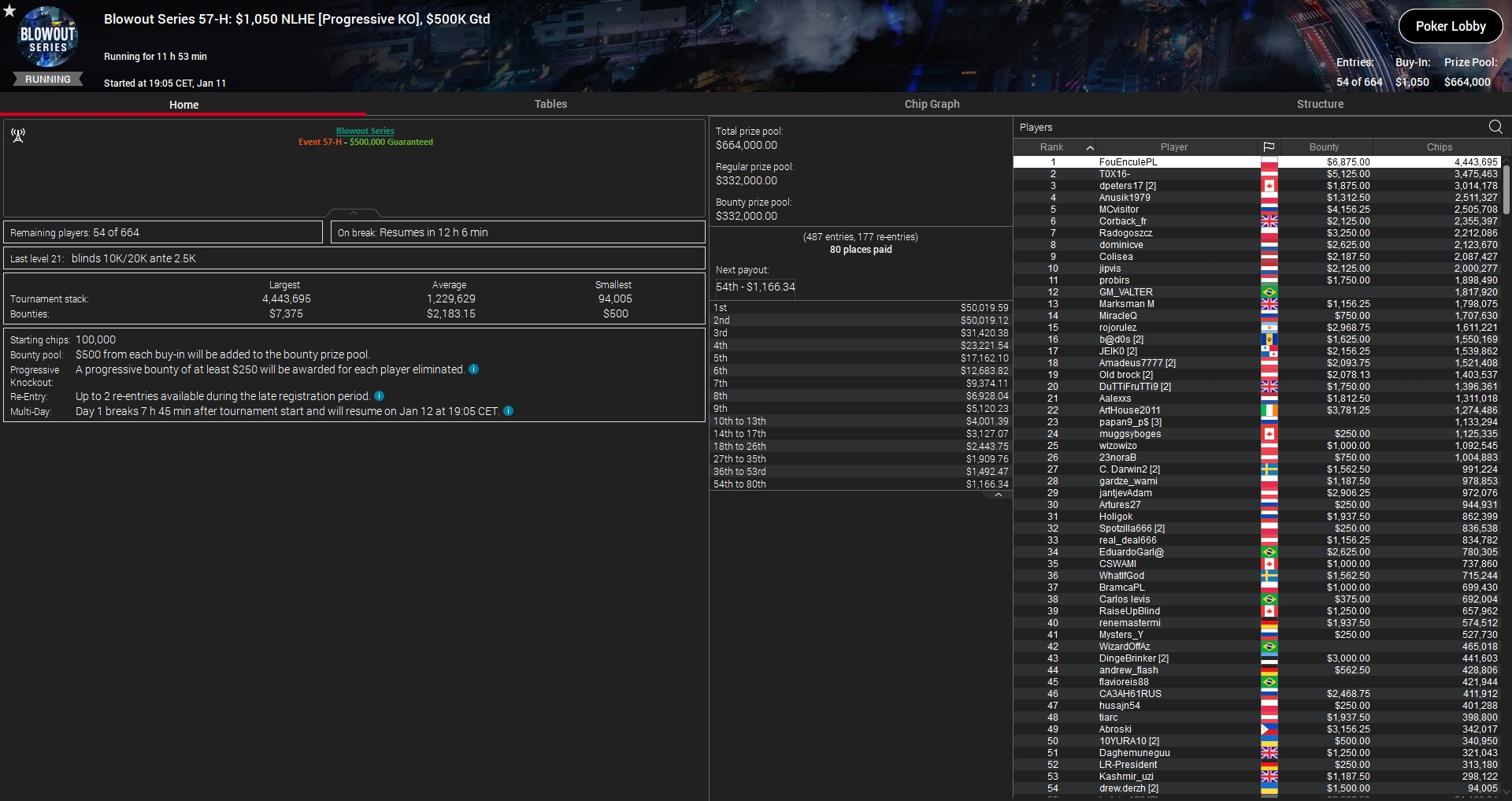Select player Kashmir_uzi row
Viewport: 1512px width, 801px height.
[x=1257, y=777]
